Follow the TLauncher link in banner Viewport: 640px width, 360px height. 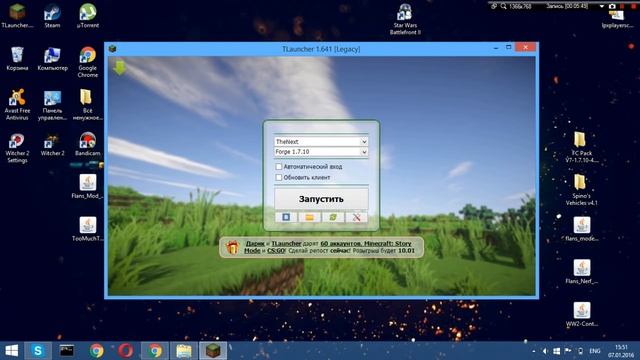point(286,244)
